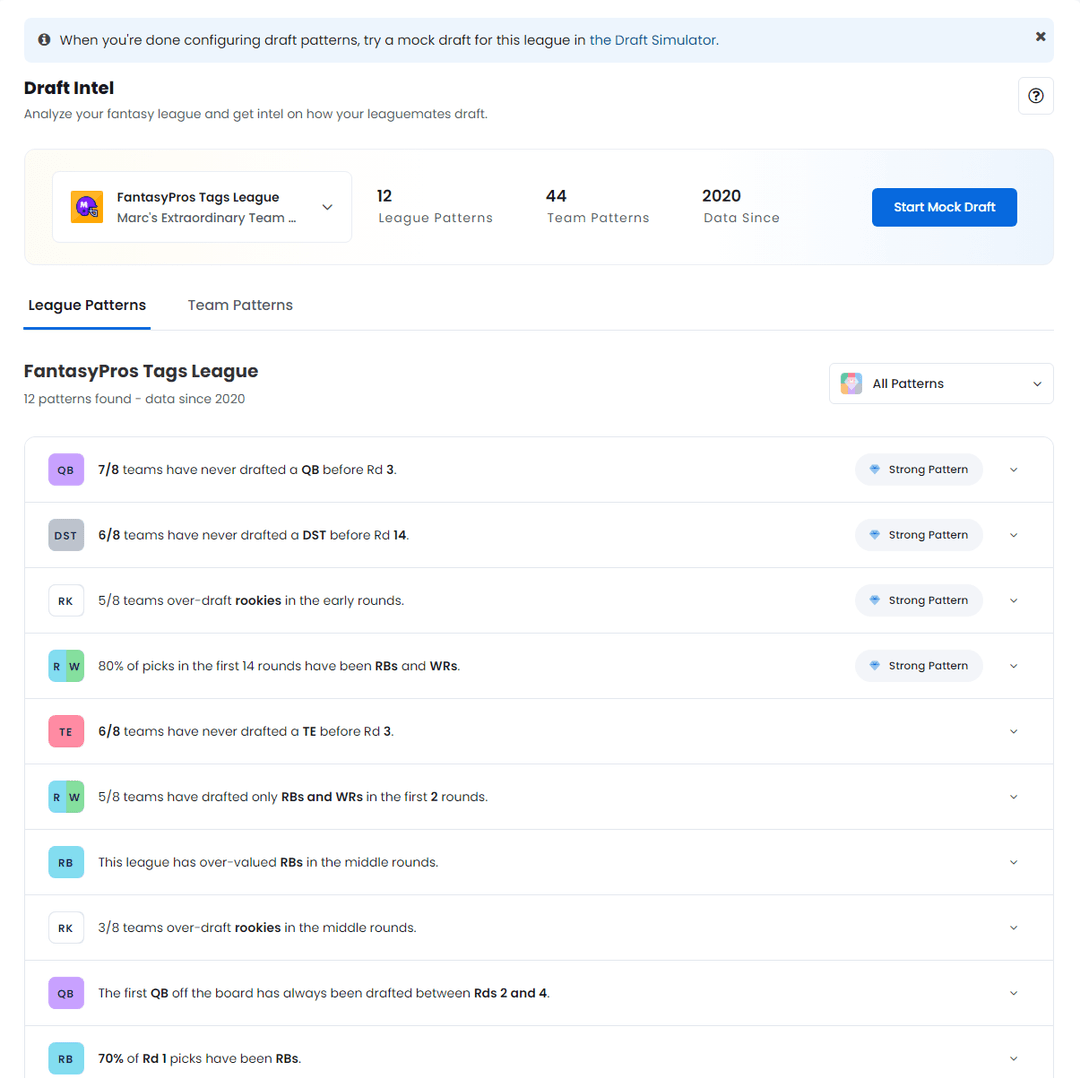Expand the first 2 rounds RBs and WRs row

[x=1013, y=797]
